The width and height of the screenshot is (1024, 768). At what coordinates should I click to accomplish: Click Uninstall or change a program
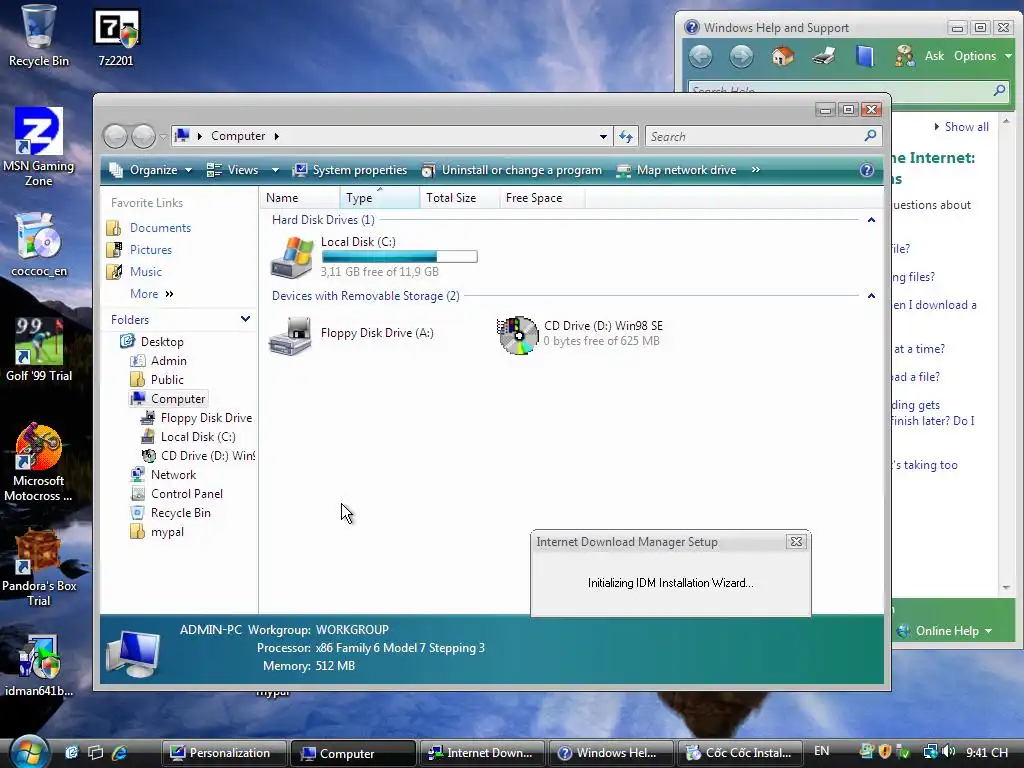click(x=512, y=170)
